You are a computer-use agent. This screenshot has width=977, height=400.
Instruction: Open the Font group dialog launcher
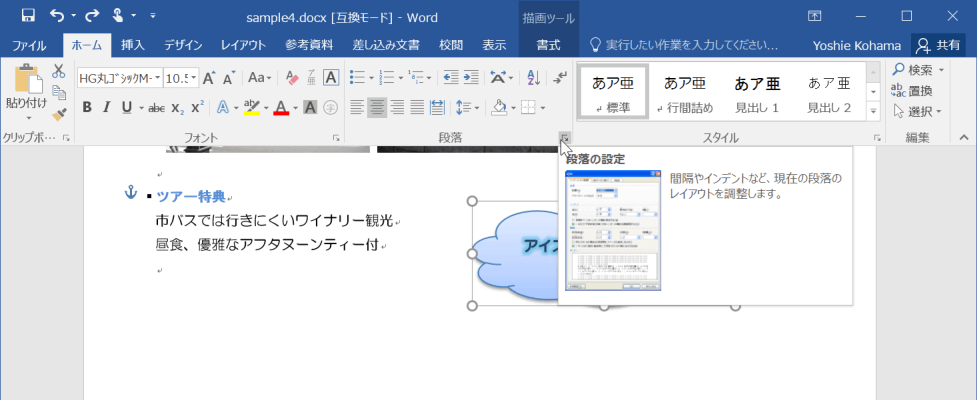tap(336, 138)
